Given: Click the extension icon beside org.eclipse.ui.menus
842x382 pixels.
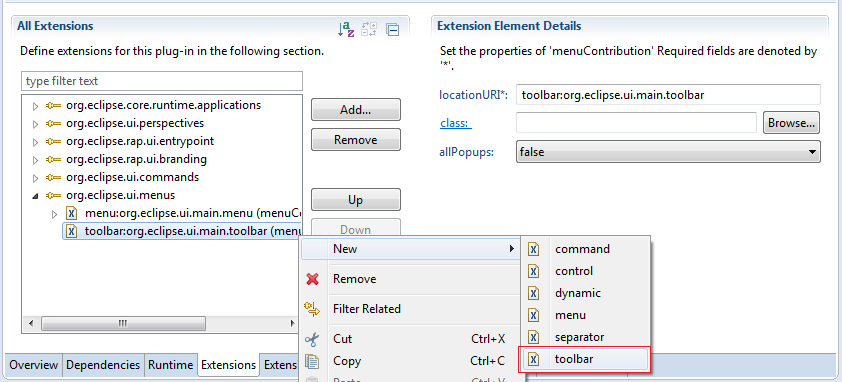Looking at the screenshot, I should coord(53,195).
